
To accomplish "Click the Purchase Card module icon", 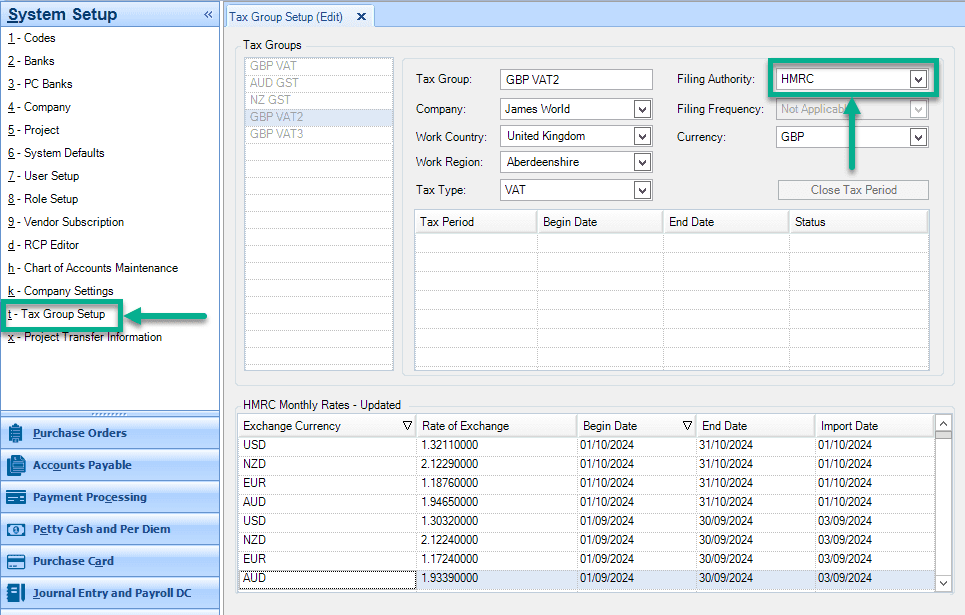I will [x=16, y=561].
